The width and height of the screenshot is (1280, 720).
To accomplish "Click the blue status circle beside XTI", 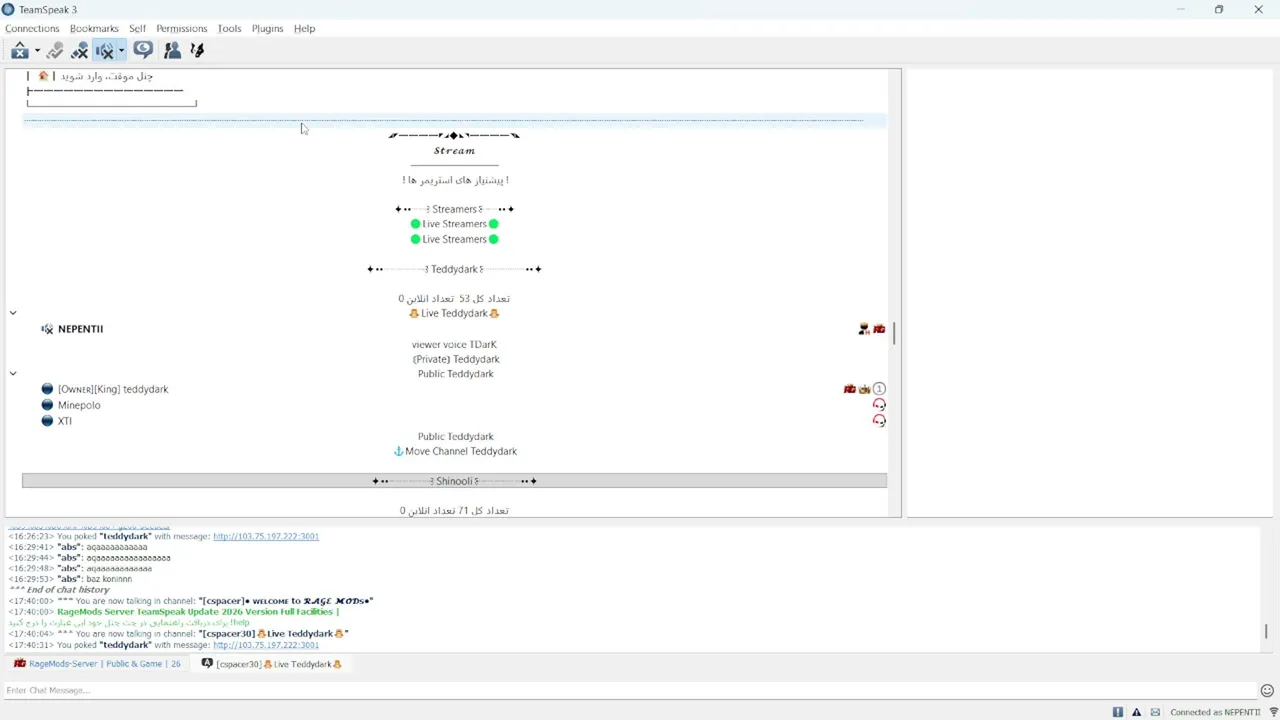I will pyautogui.click(x=47, y=421).
